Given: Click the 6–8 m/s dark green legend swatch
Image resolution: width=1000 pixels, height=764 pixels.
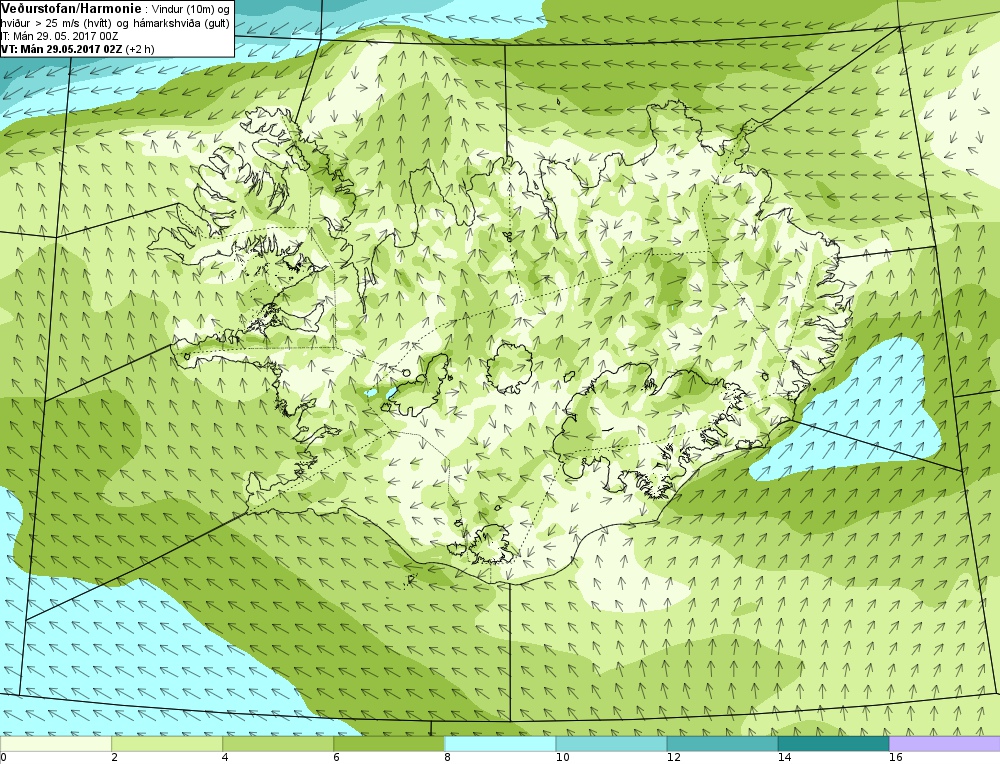Looking at the screenshot, I should tap(389, 744).
